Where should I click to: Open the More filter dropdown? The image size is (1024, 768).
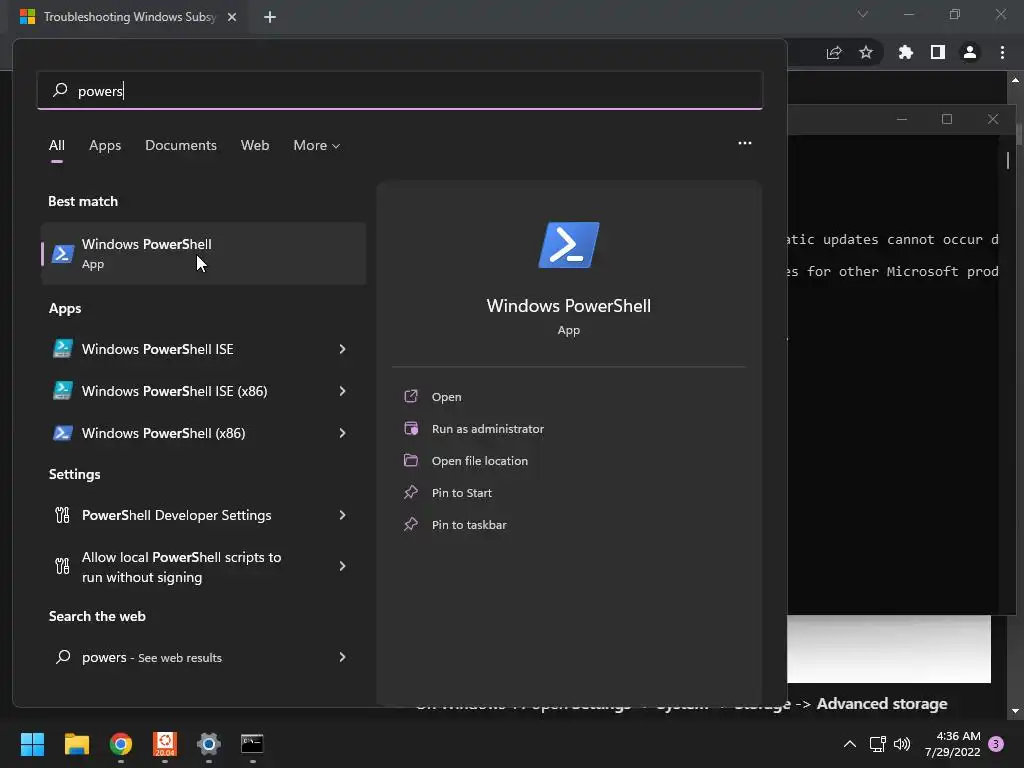tap(317, 145)
